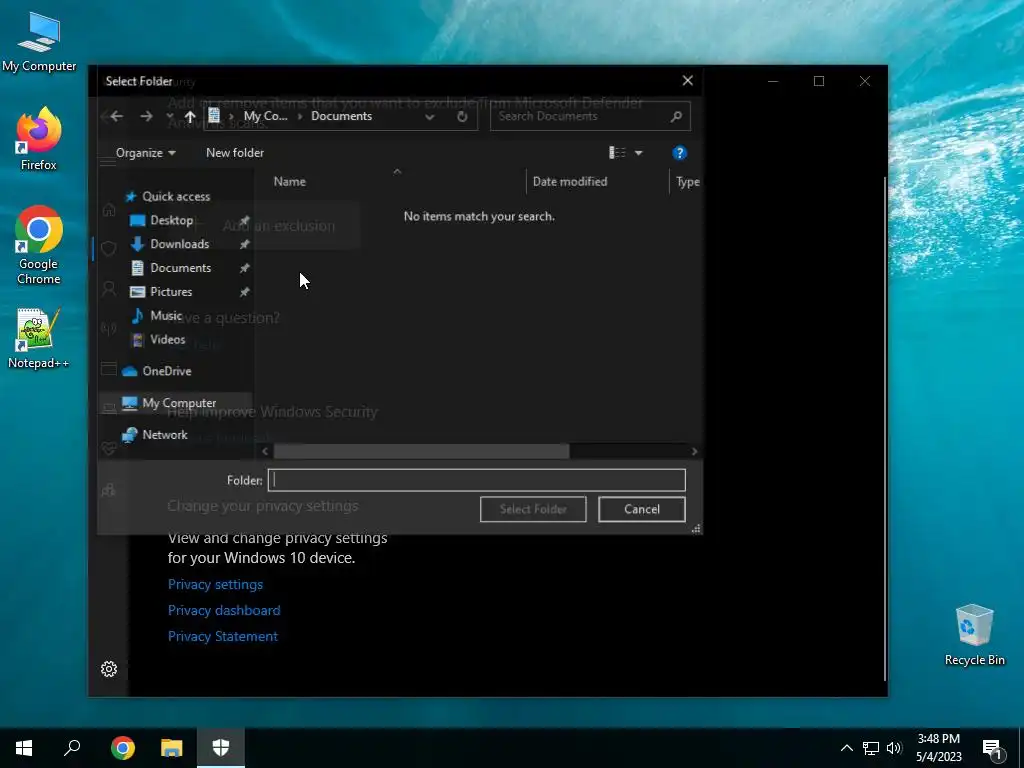Open My Computer desktop icon
Viewport: 1024px width, 768px height.
coord(39,42)
